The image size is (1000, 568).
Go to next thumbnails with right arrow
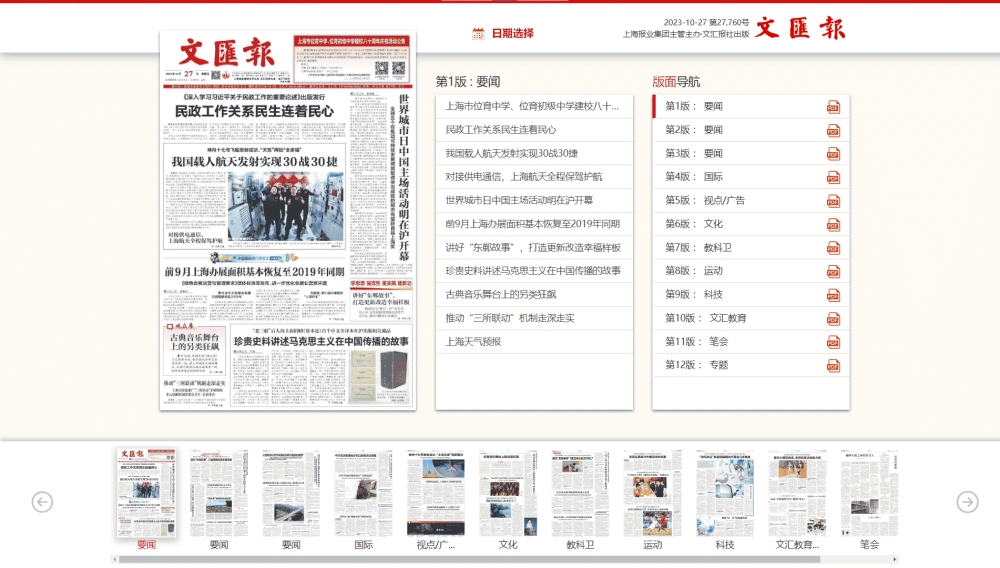pos(967,502)
